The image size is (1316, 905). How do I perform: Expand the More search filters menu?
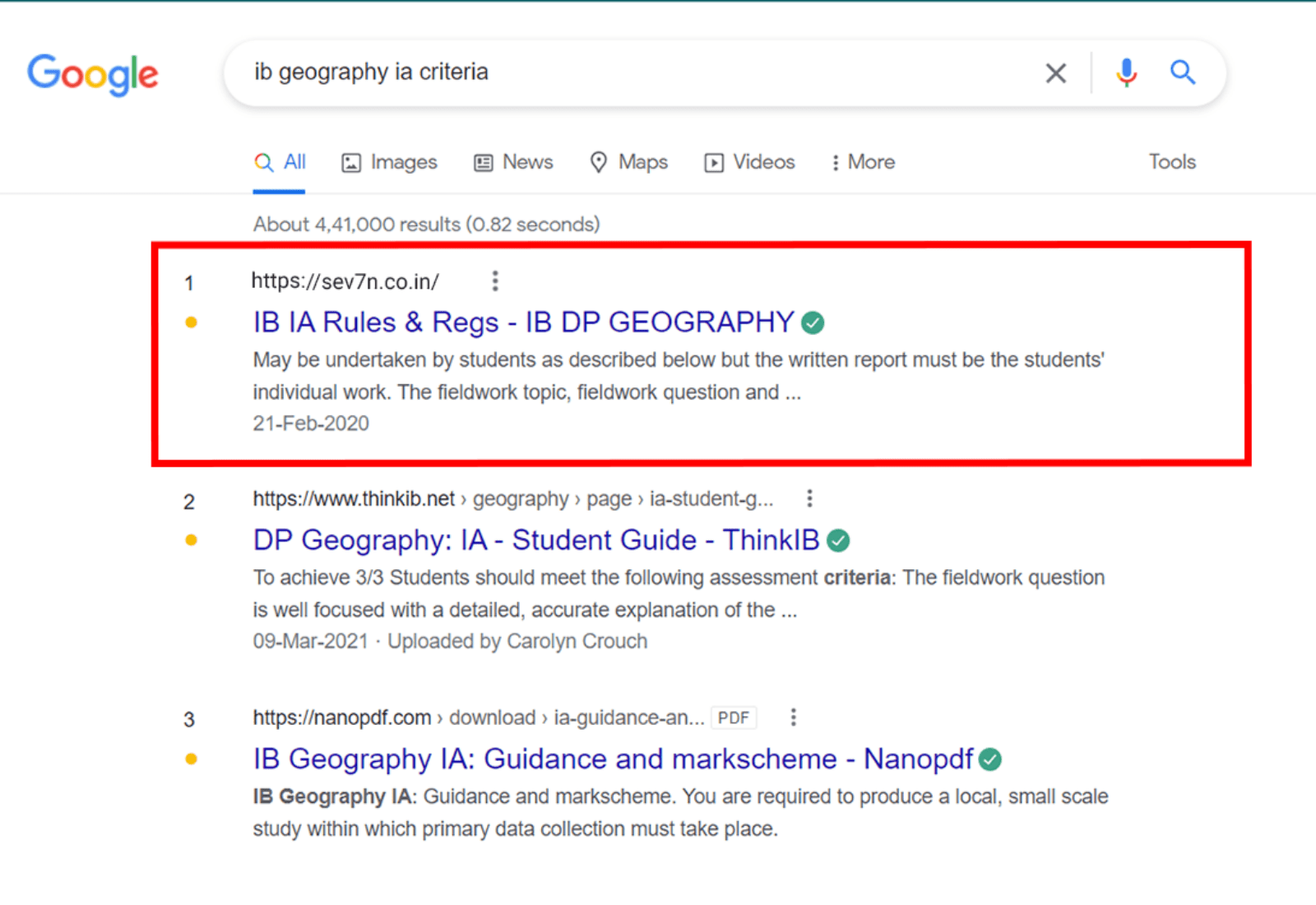(x=862, y=162)
